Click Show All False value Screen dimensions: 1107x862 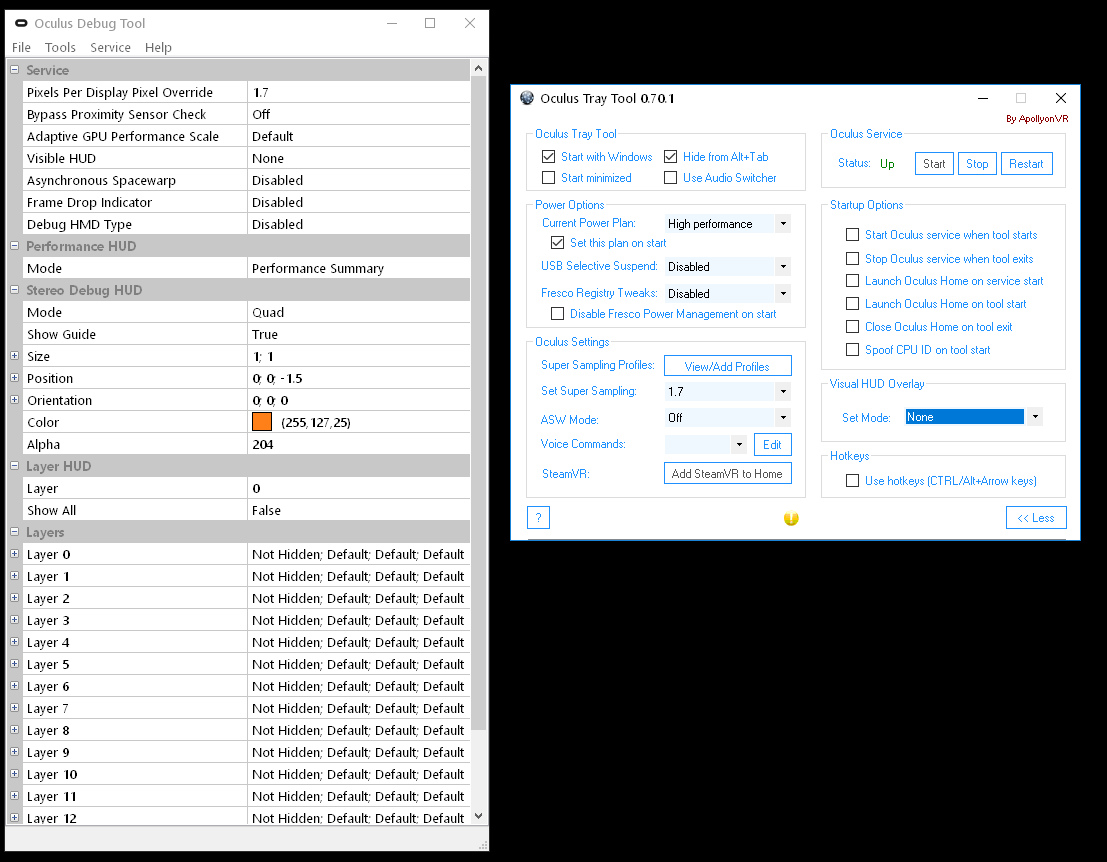(359, 510)
